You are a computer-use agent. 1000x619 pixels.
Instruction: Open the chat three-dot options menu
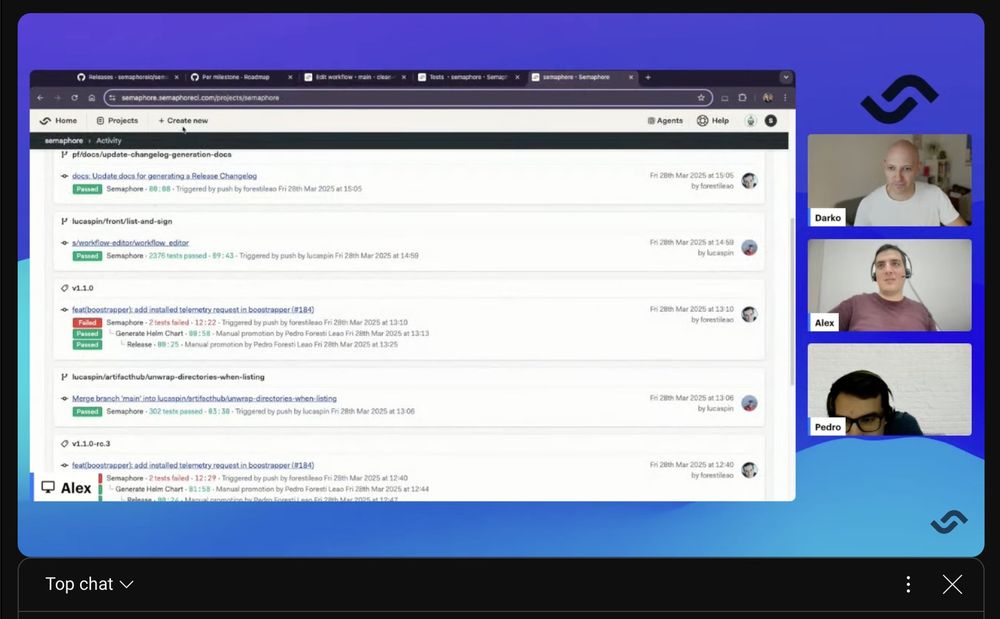click(908, 584)
